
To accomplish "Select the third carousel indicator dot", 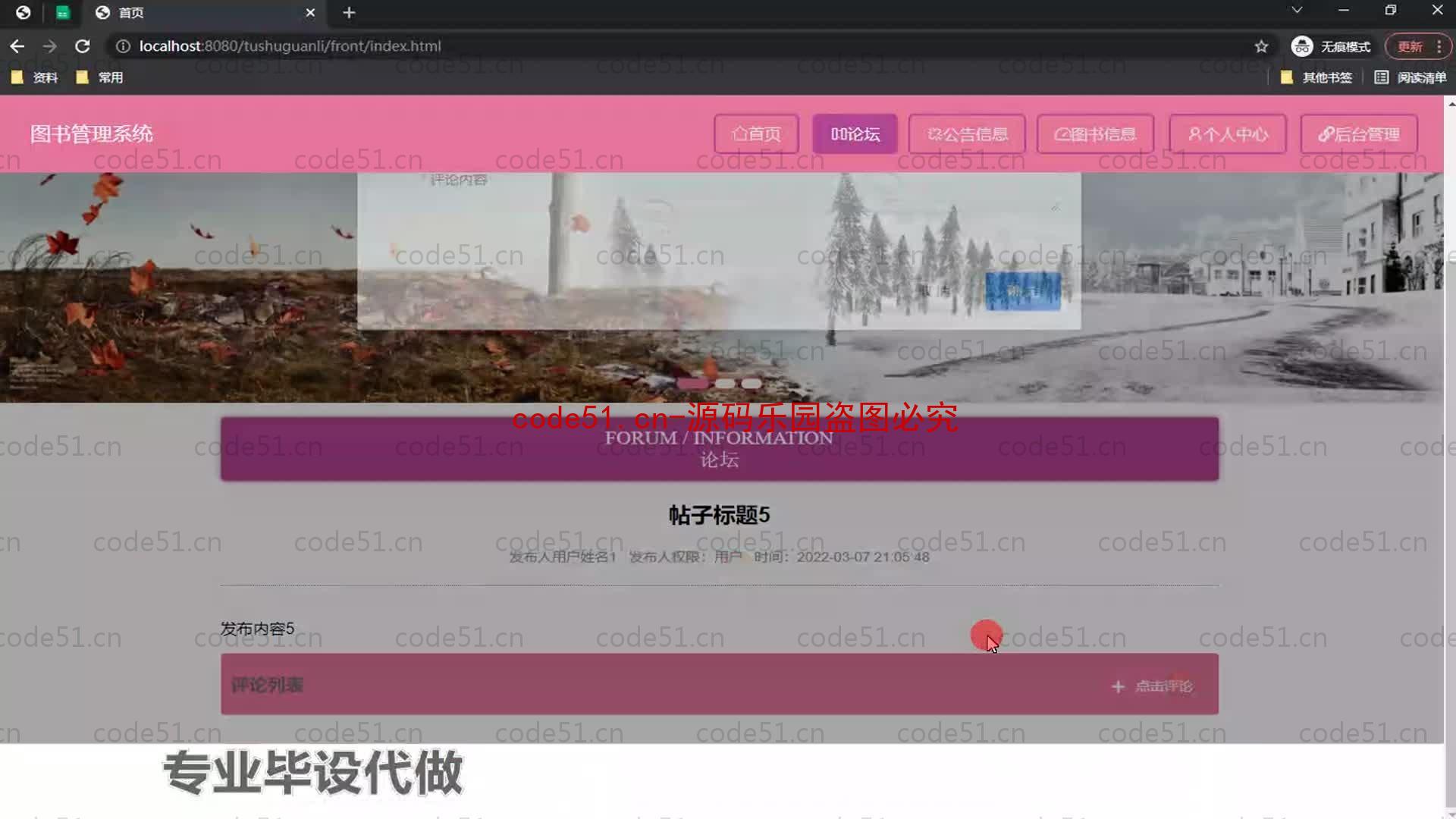I will coord(752,384).
